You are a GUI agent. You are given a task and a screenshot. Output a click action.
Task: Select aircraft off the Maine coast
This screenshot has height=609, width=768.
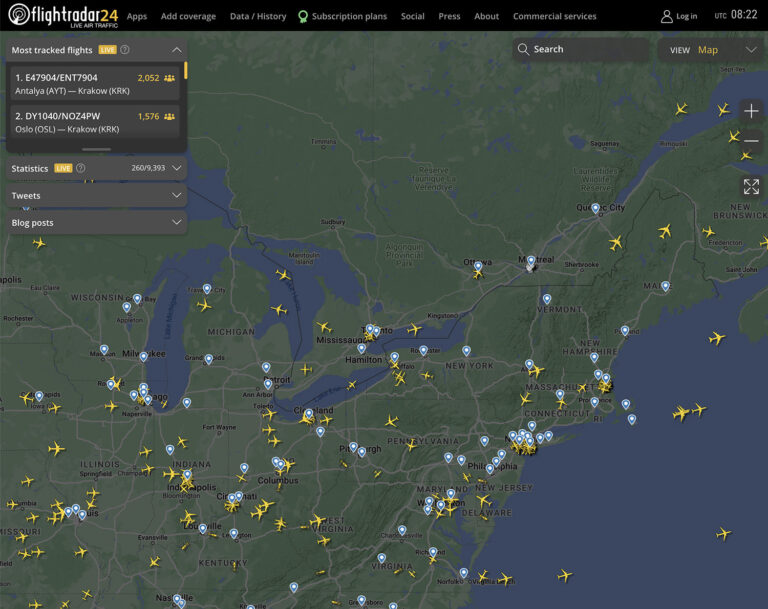pos(717,338)
